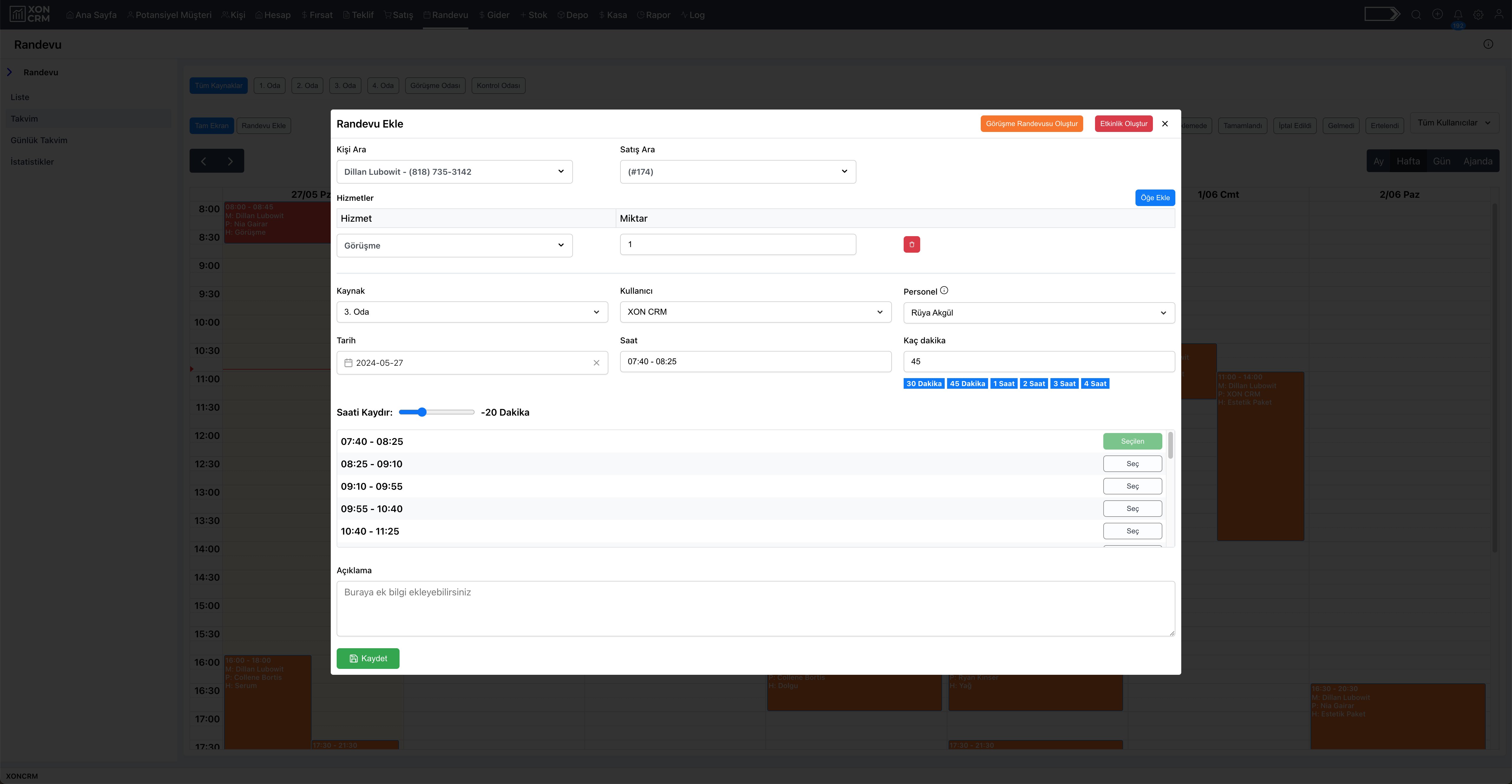Open the Satış Ara dropdown
Image resolution: width=1512 pixels, height=784 pixels.
pos(738,171)
